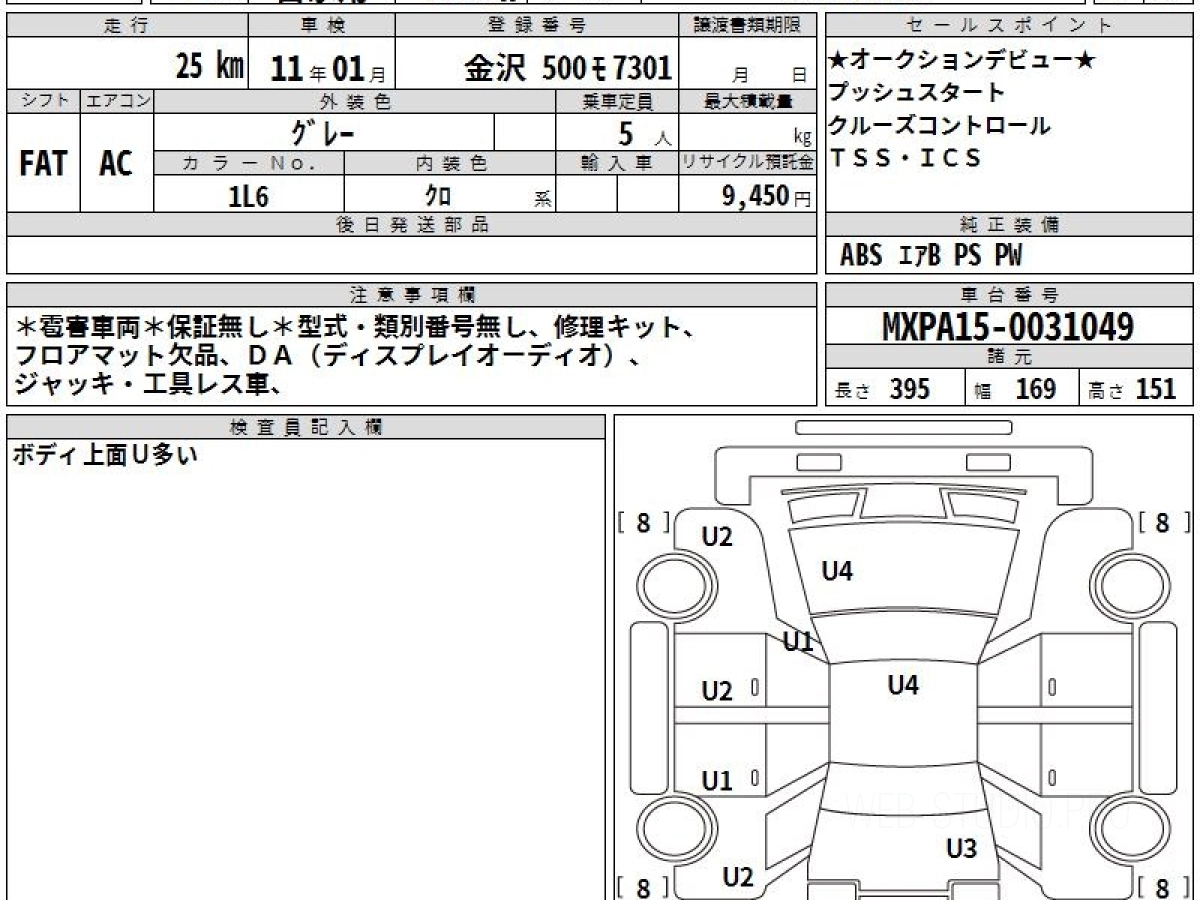
Task: Click the リサイクル預託金 header
Action: [x=748, y=163]
